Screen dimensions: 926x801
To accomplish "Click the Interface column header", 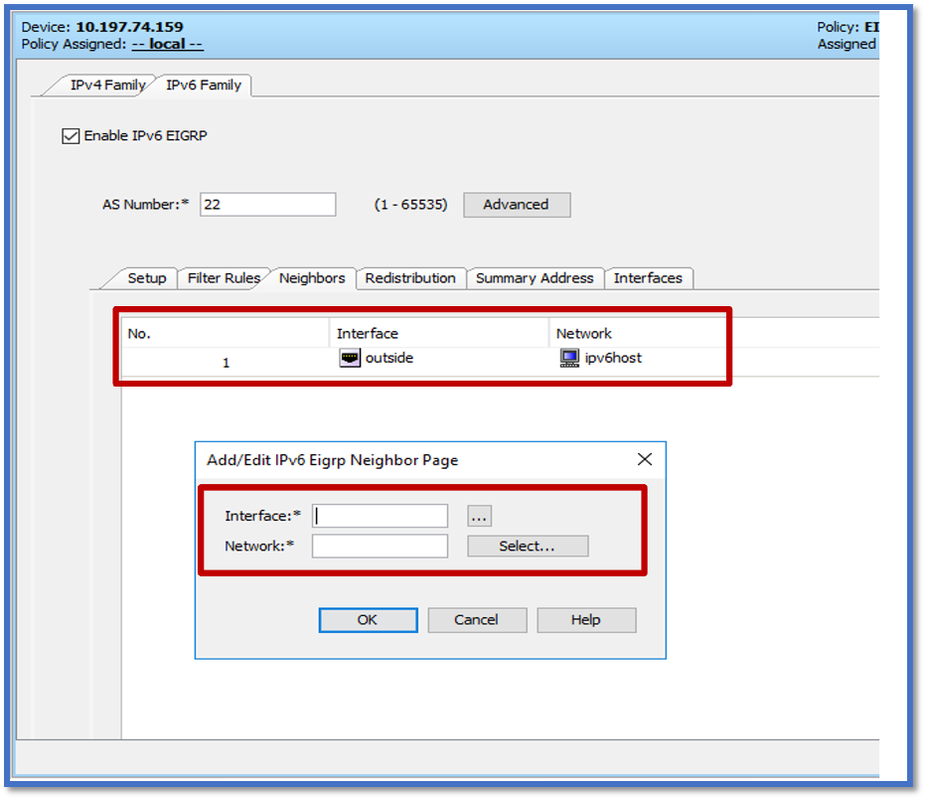I will pyautogui.click(x=439, y=334).
